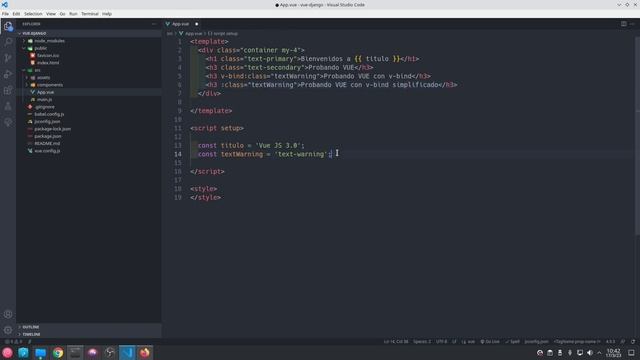Viewport: 640px width, 360px height.
Task: Click the split editor icon
Action: [624, 24]
